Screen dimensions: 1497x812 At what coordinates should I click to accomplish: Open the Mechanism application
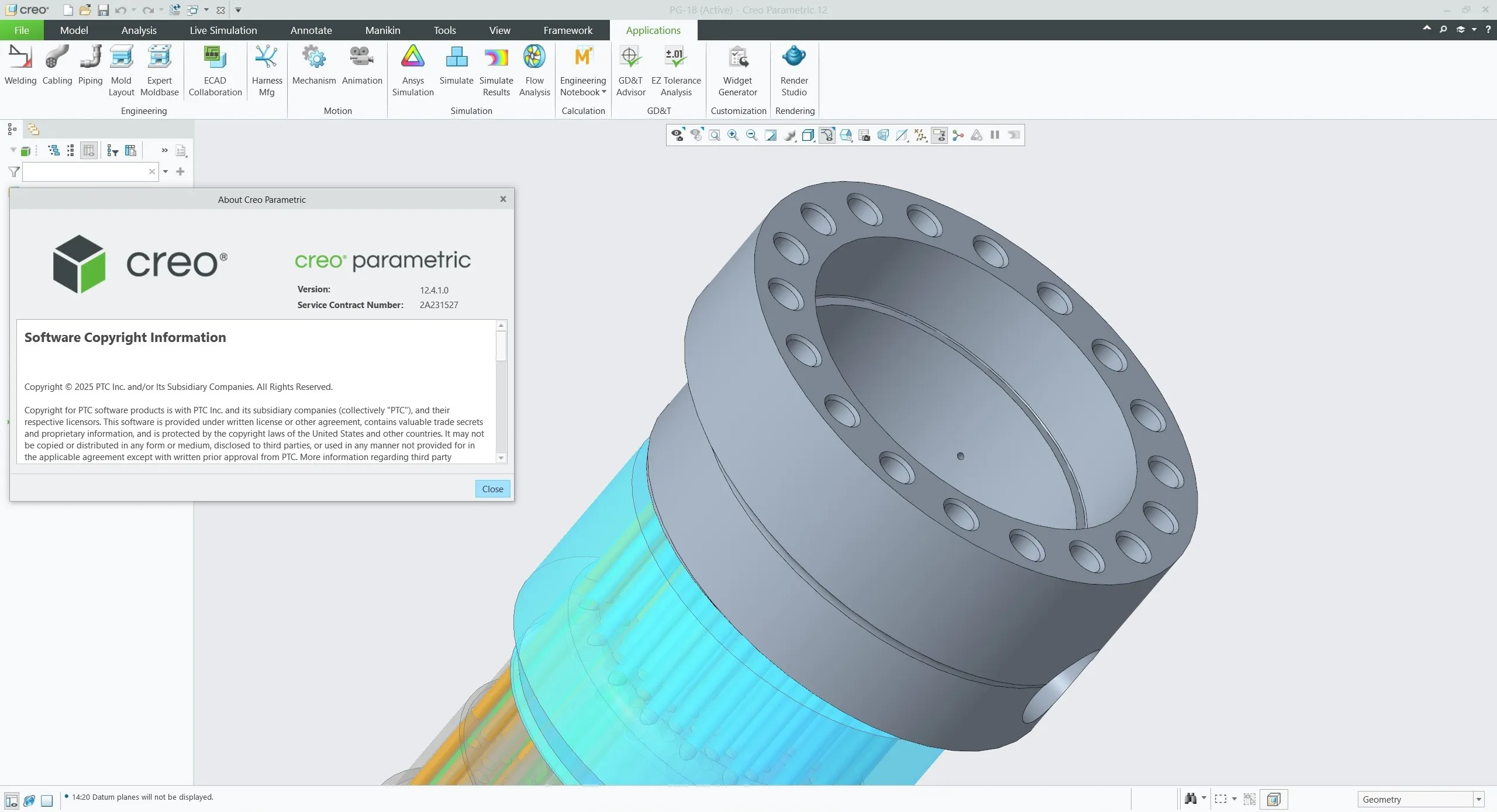tap(314, 65)
